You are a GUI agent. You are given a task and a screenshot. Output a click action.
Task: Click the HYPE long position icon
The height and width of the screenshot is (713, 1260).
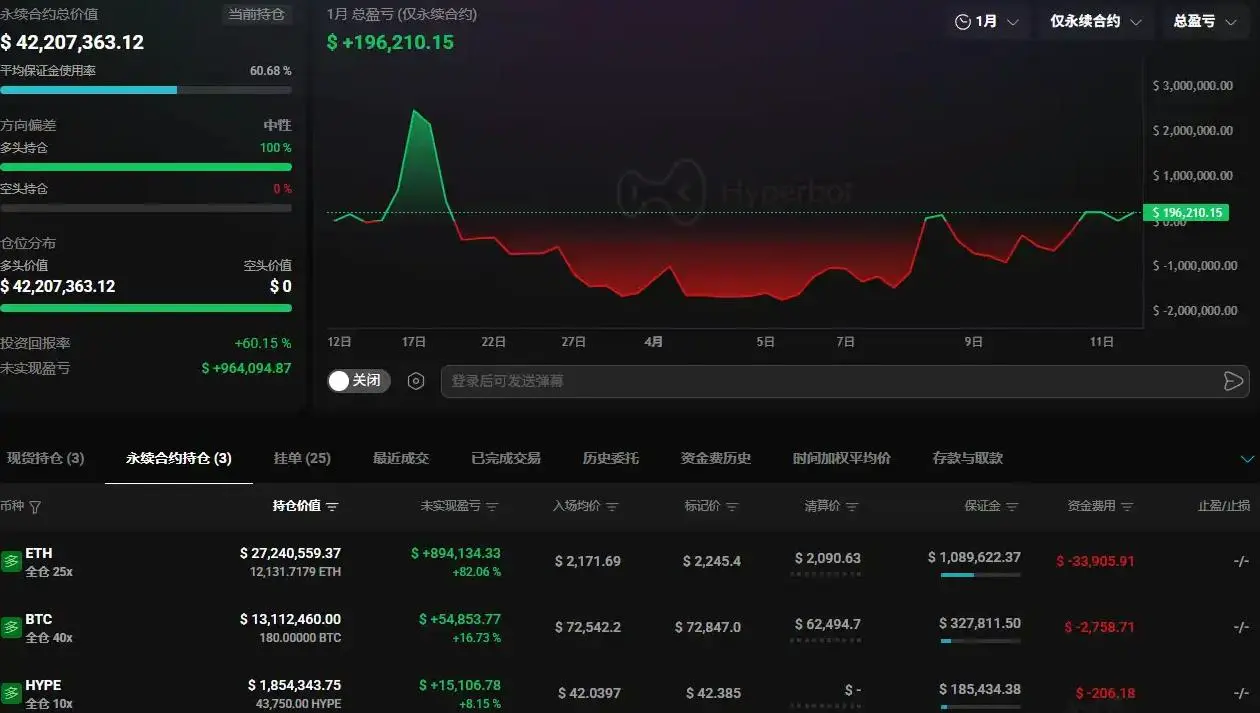tap(11, 693)
